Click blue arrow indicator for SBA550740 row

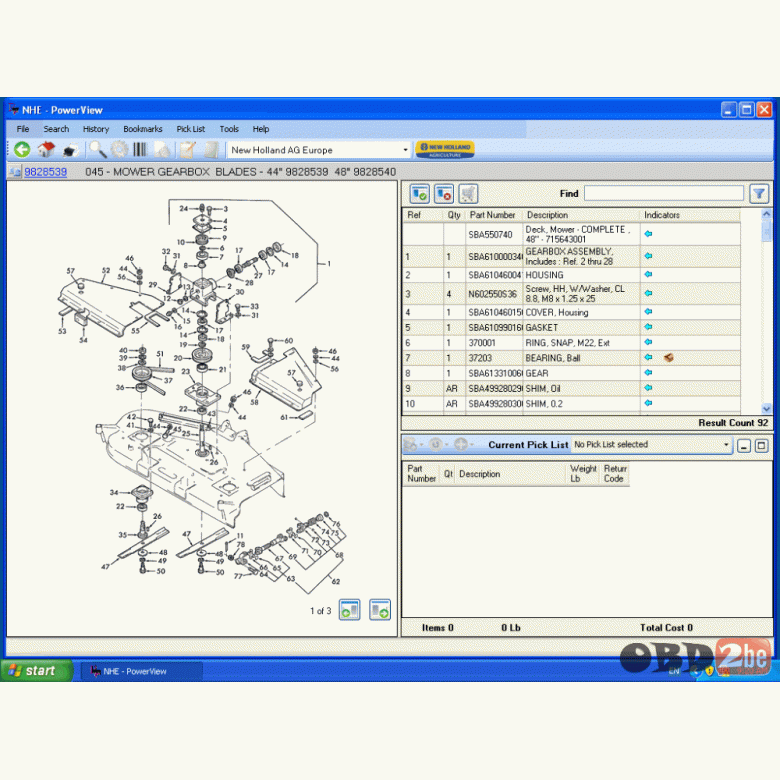[x=648, y=234]
